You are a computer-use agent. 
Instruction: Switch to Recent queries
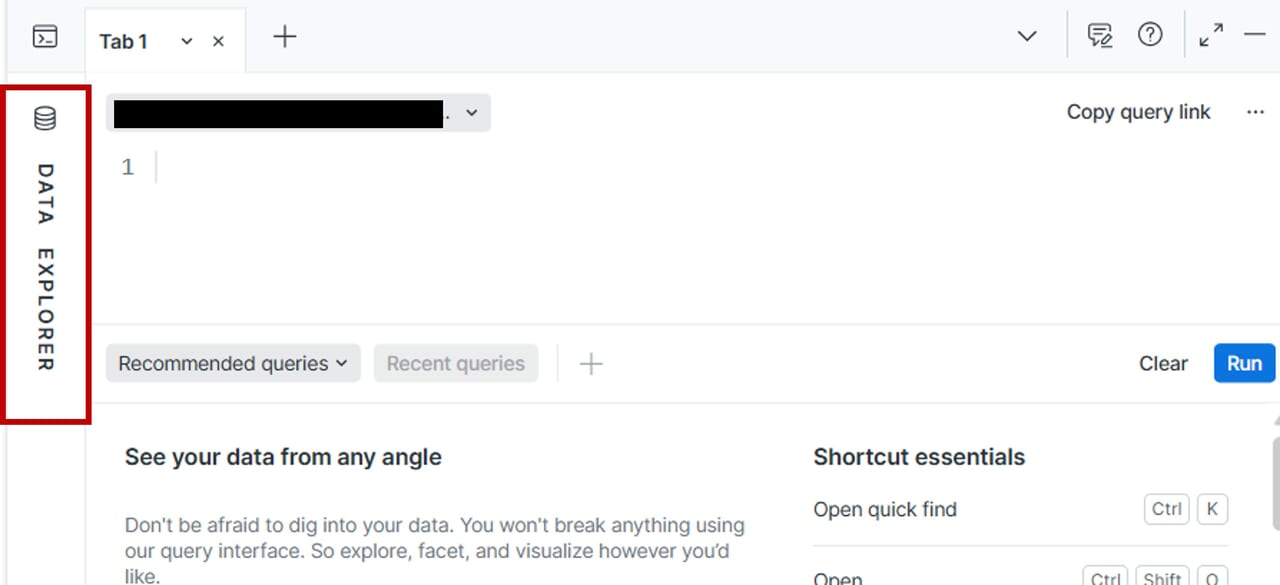coord(455,364)
